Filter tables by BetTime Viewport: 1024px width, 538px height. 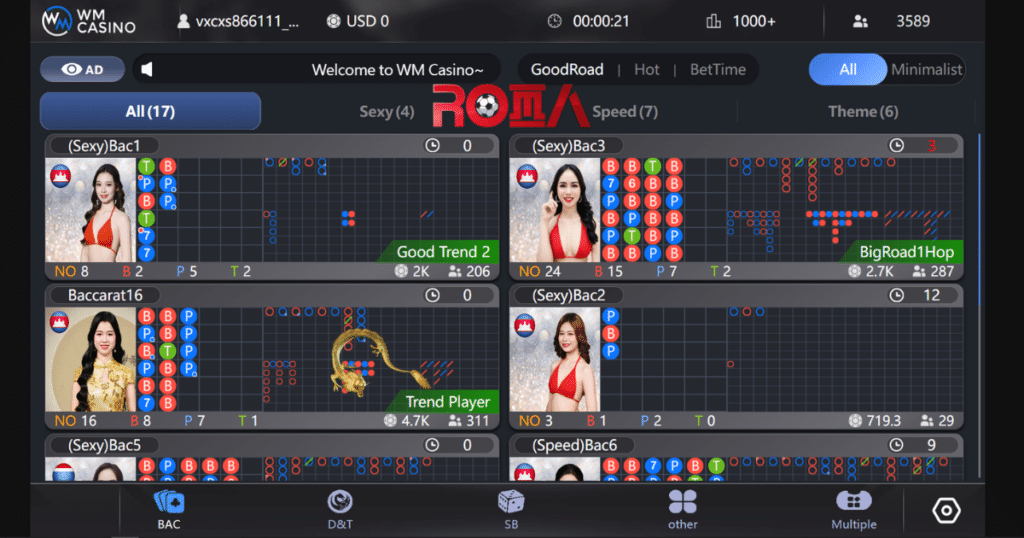(x=717, y=69)
